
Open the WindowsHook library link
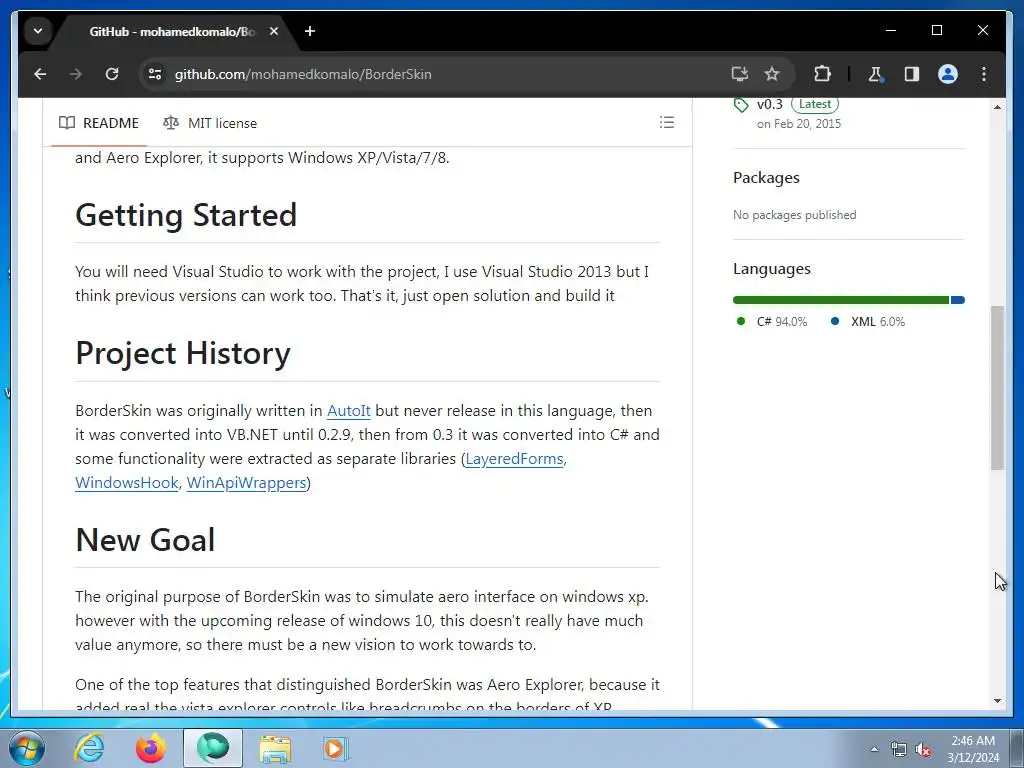(127, 483)
